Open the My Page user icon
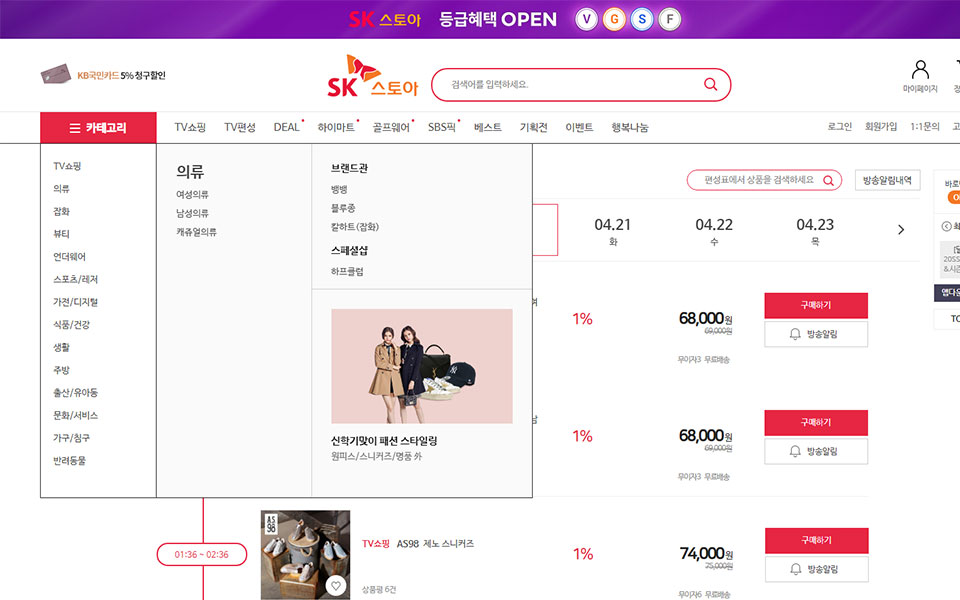 920,70
